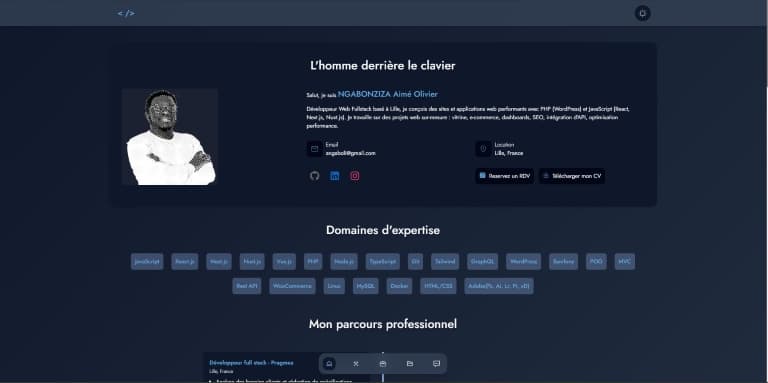Open the Développeur full stack Pragmea entry
This screenshot has width=768, height=383.
coord(251,363)
